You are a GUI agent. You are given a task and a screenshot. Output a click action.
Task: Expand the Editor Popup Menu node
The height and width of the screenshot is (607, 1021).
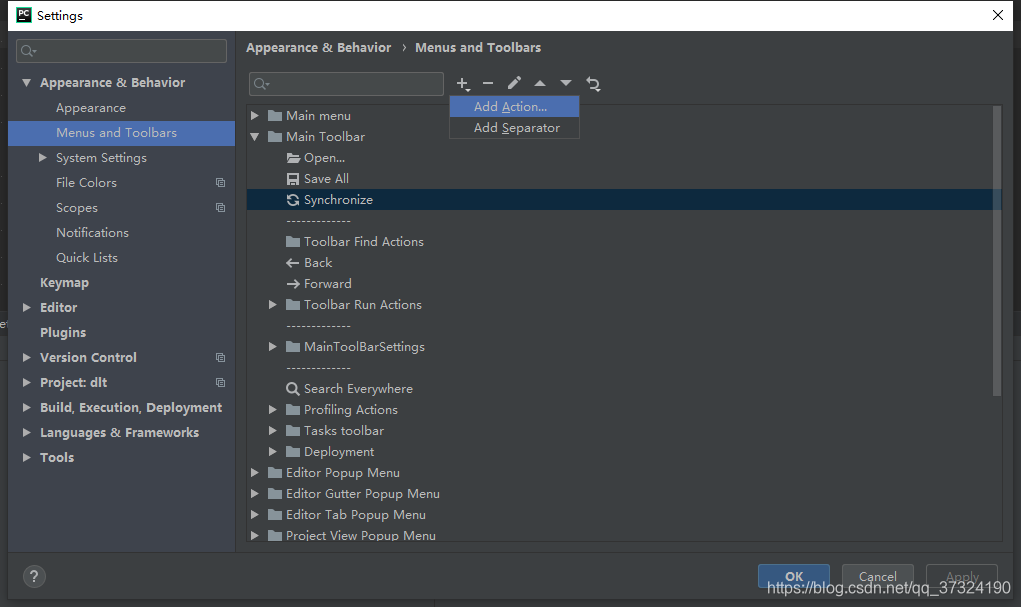point(255,473)
